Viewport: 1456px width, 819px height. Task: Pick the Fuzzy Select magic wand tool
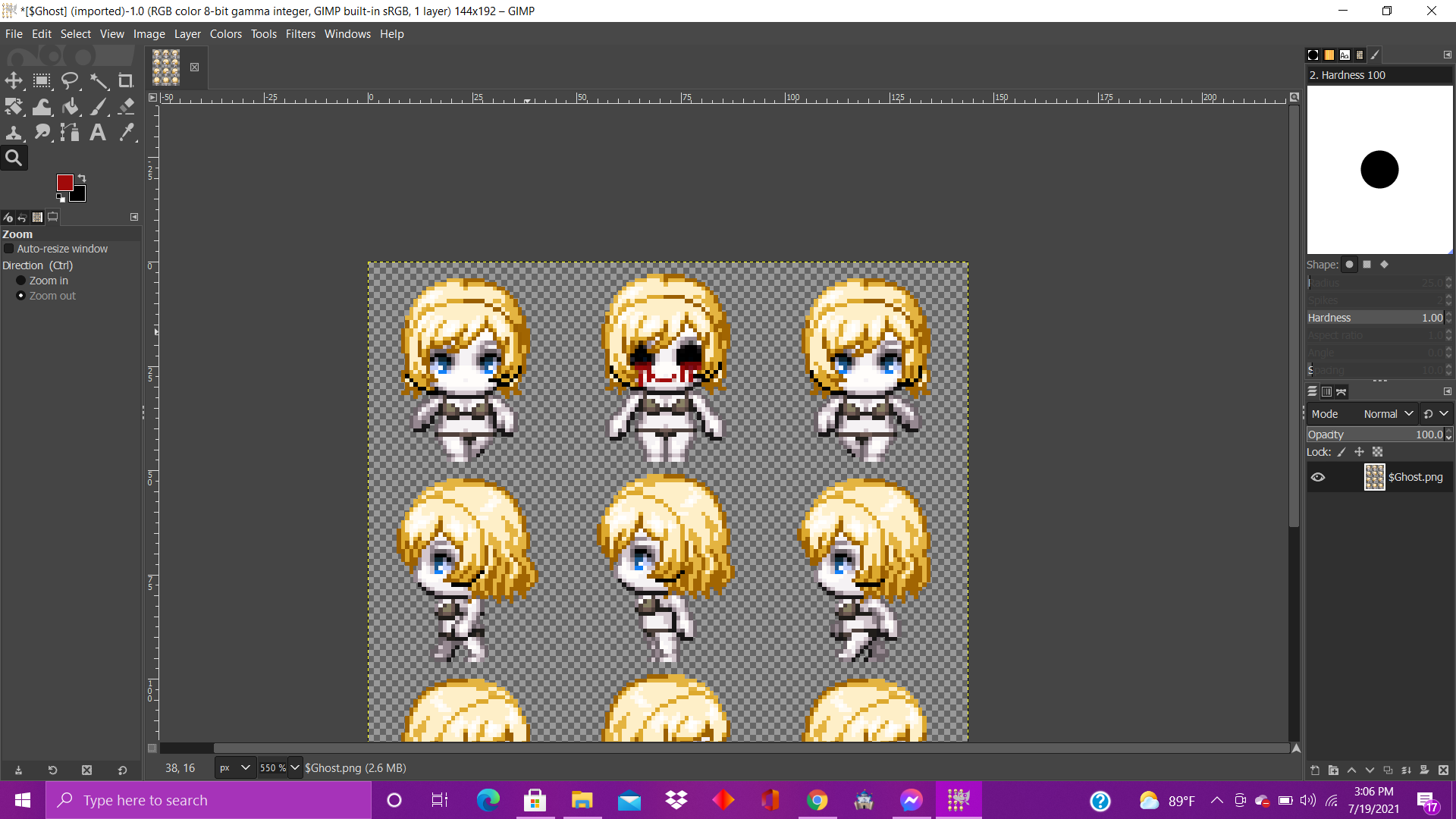[98, 80]
